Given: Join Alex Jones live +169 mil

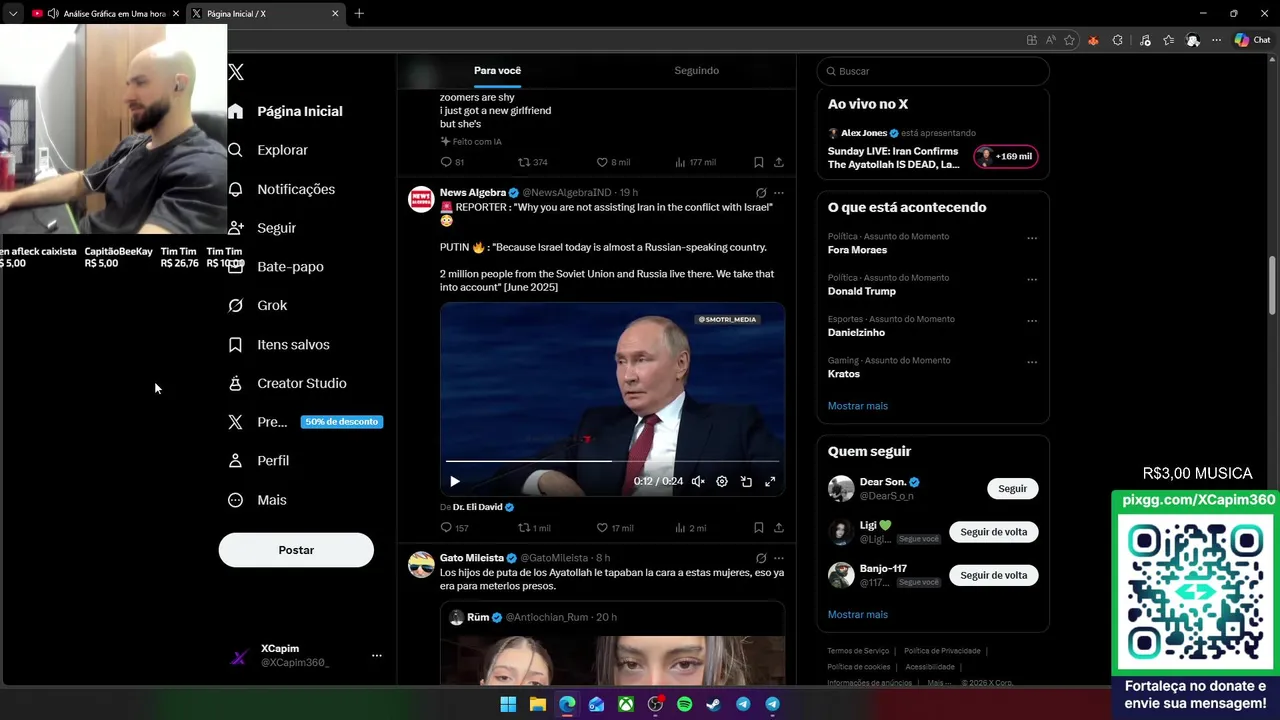Looking at the screenshot, I should (x=1006, y=157).
